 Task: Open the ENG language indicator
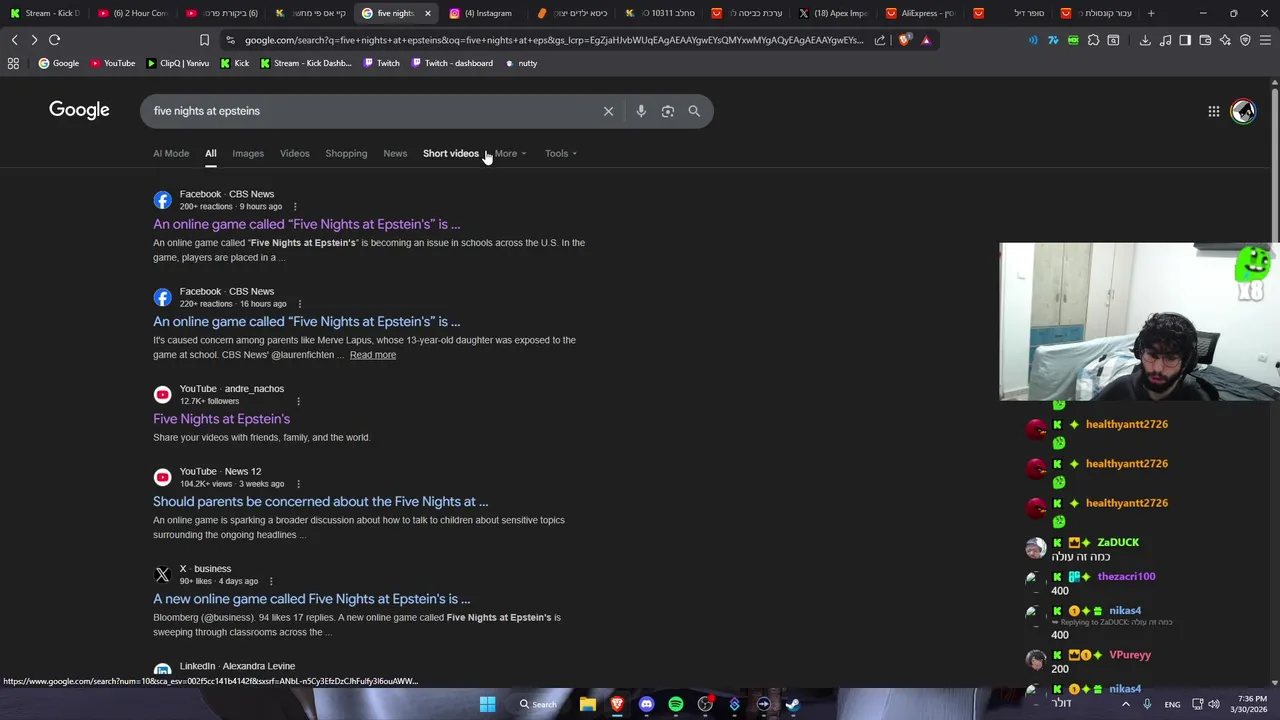coord(1172,704)
